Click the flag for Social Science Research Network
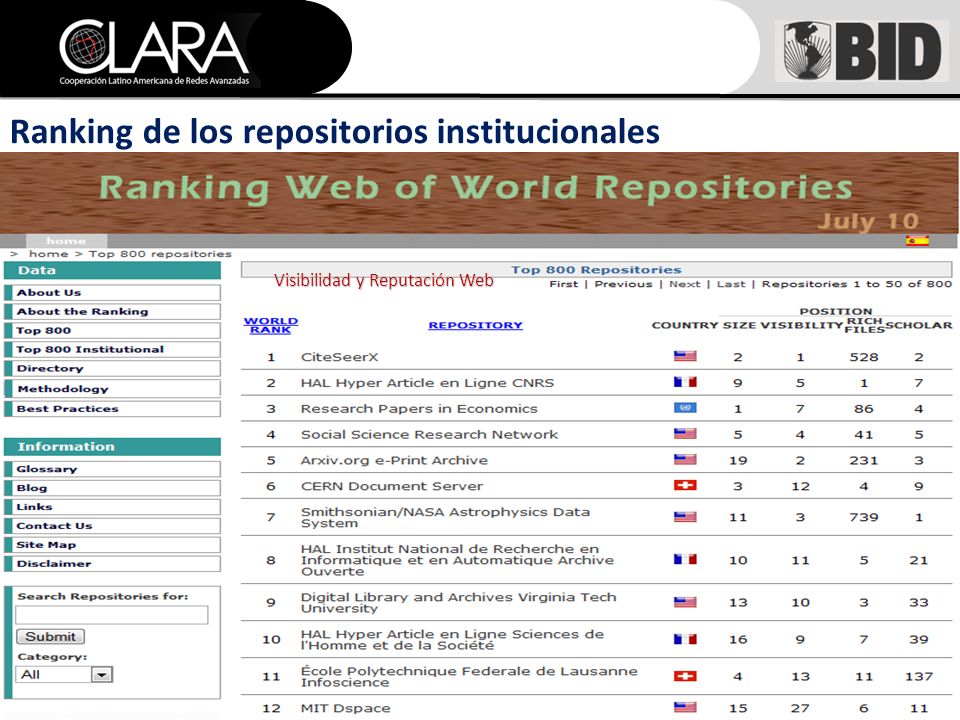Viewport: 960px width, 720px height. pyautogui.click(x=685, y=433)
